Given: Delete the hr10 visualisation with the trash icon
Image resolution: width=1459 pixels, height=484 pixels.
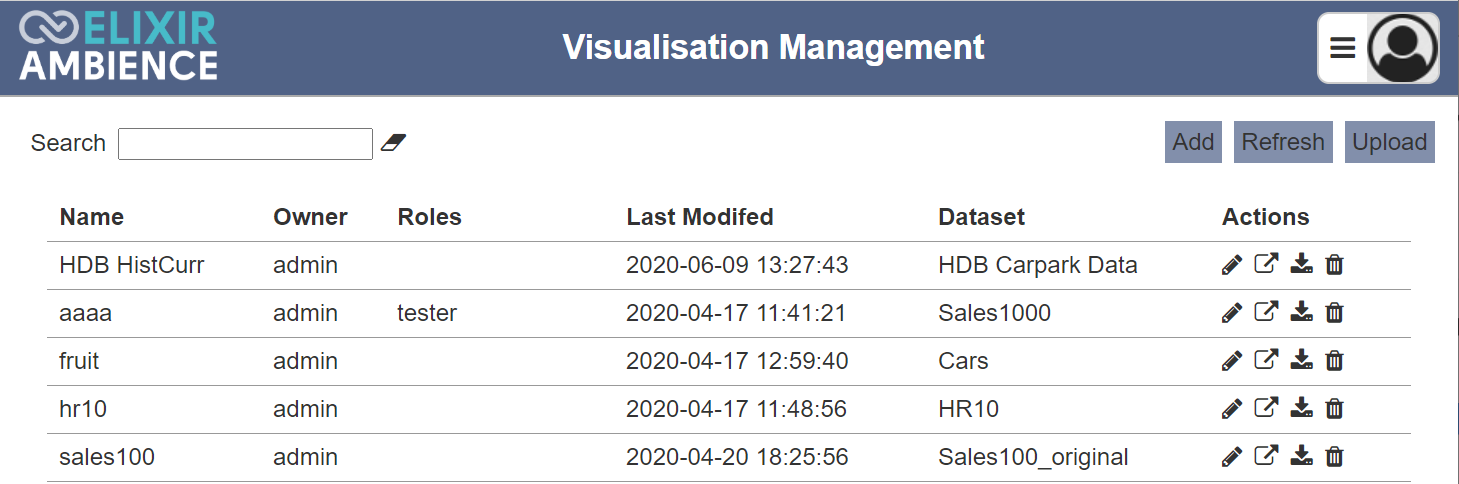Looking at the screenshot, I should 1334,409.
